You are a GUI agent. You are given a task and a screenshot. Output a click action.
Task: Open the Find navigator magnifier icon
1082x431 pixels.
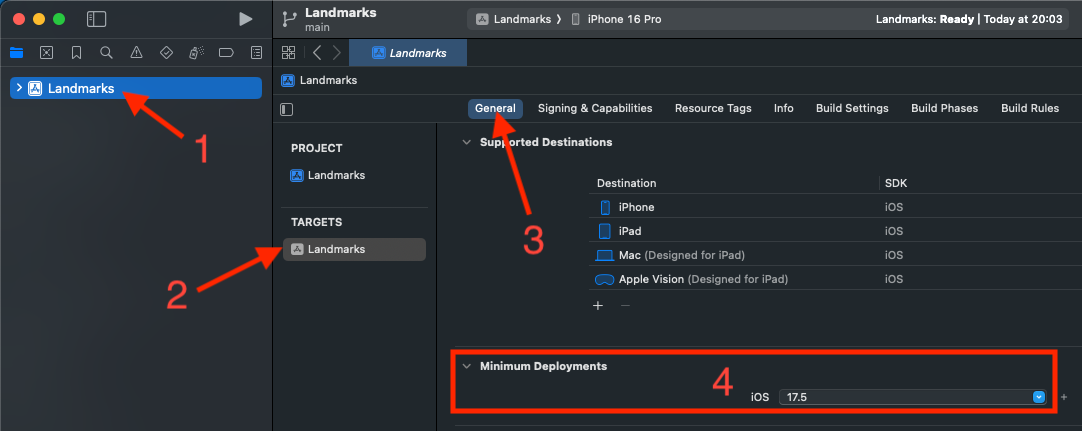(106, 52)
